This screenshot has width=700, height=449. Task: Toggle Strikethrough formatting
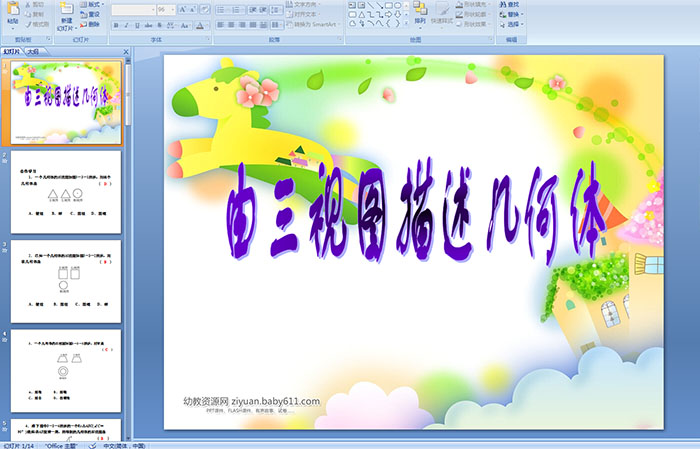(148, 25)
